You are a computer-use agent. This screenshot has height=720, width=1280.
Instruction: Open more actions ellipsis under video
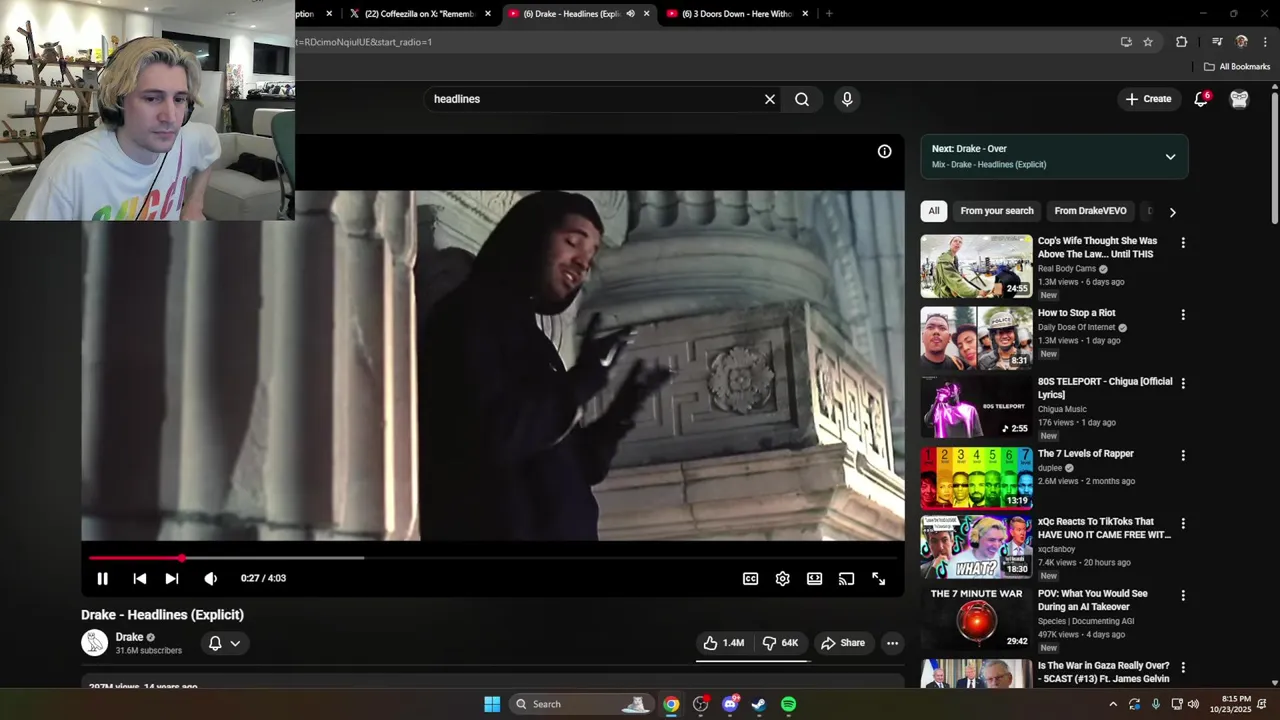click(x=892, y=643)
